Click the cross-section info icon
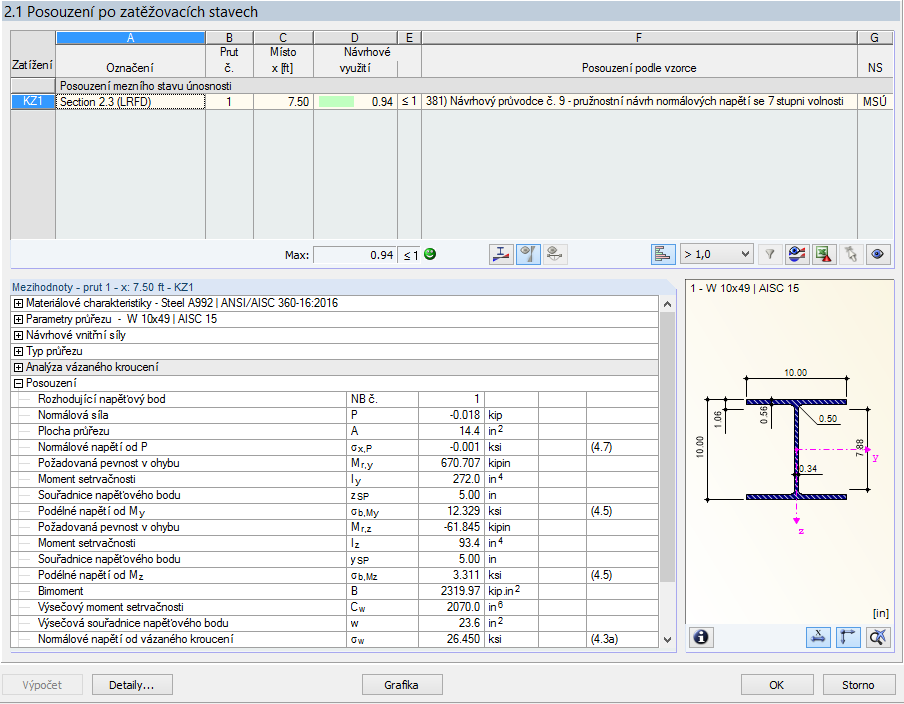This screenshot has height=704, width=904. [701, 637]
